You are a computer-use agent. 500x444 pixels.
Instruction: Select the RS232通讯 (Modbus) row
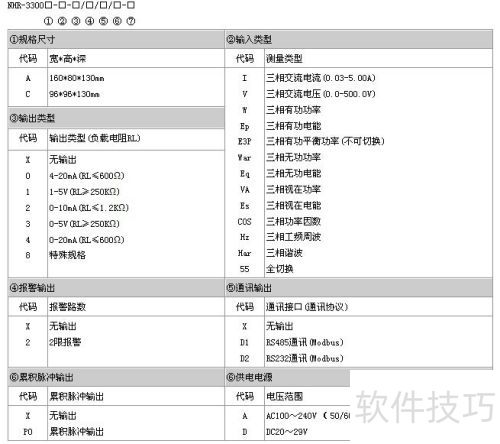tap(359, 358)
